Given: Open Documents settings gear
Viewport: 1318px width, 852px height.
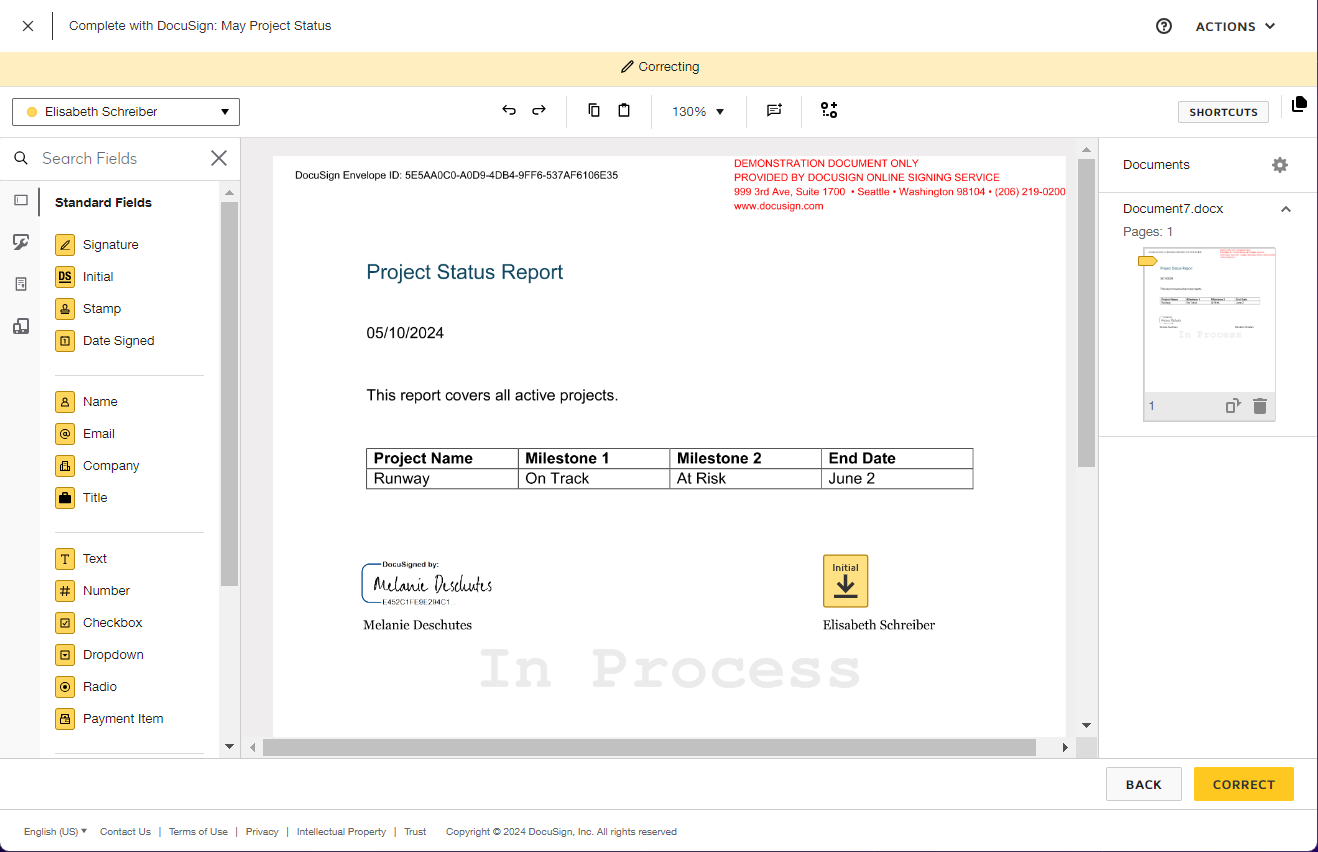Looking at the screenshot, I should [x=1279, y=165].
